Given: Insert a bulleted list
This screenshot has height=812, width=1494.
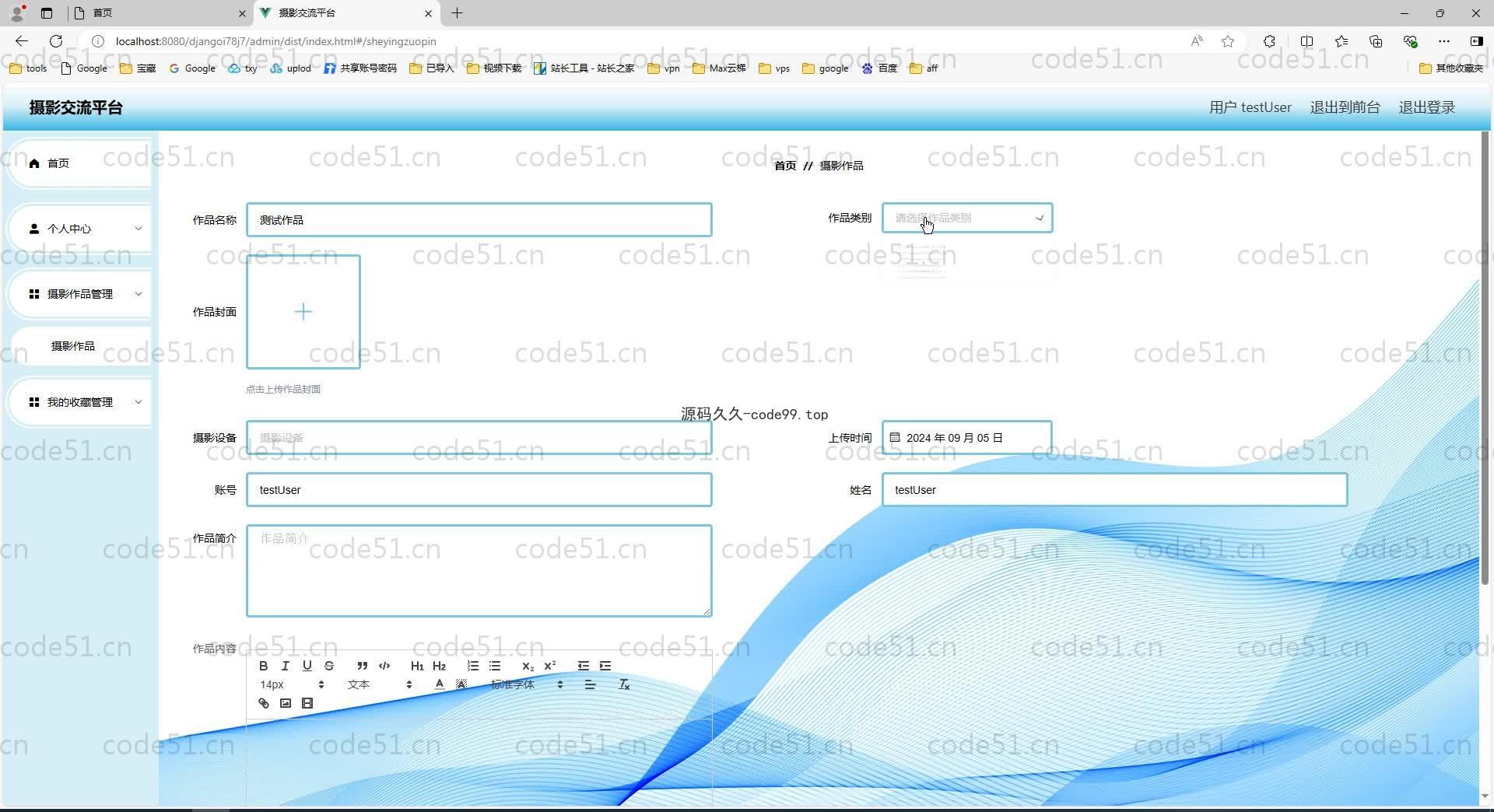Looking at the screenshot, I should pyautogui.click(x=494, y=666).
